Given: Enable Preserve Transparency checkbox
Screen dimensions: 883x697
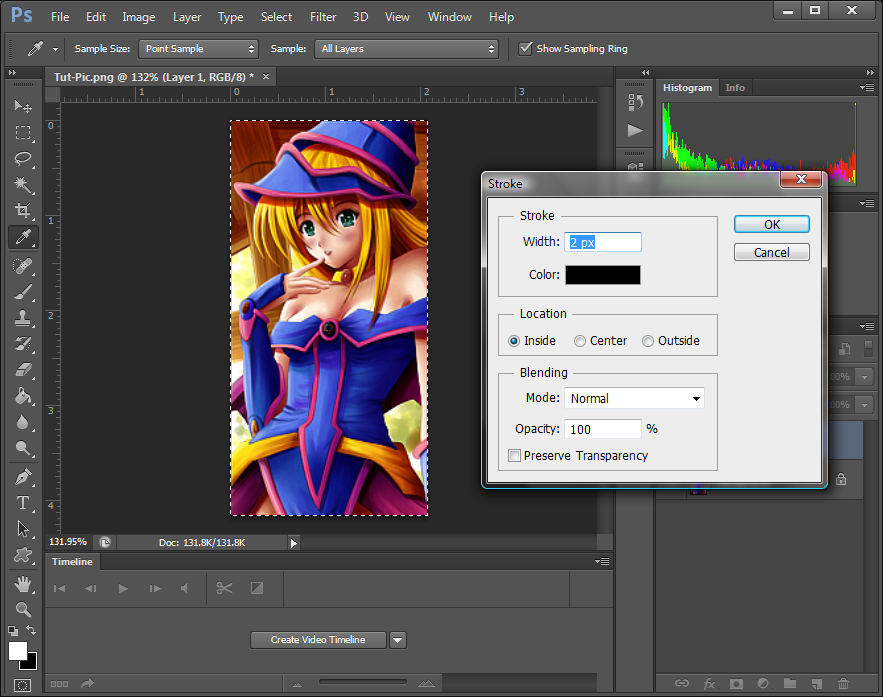Looking at the screenshot, I should tap(514, 455).
